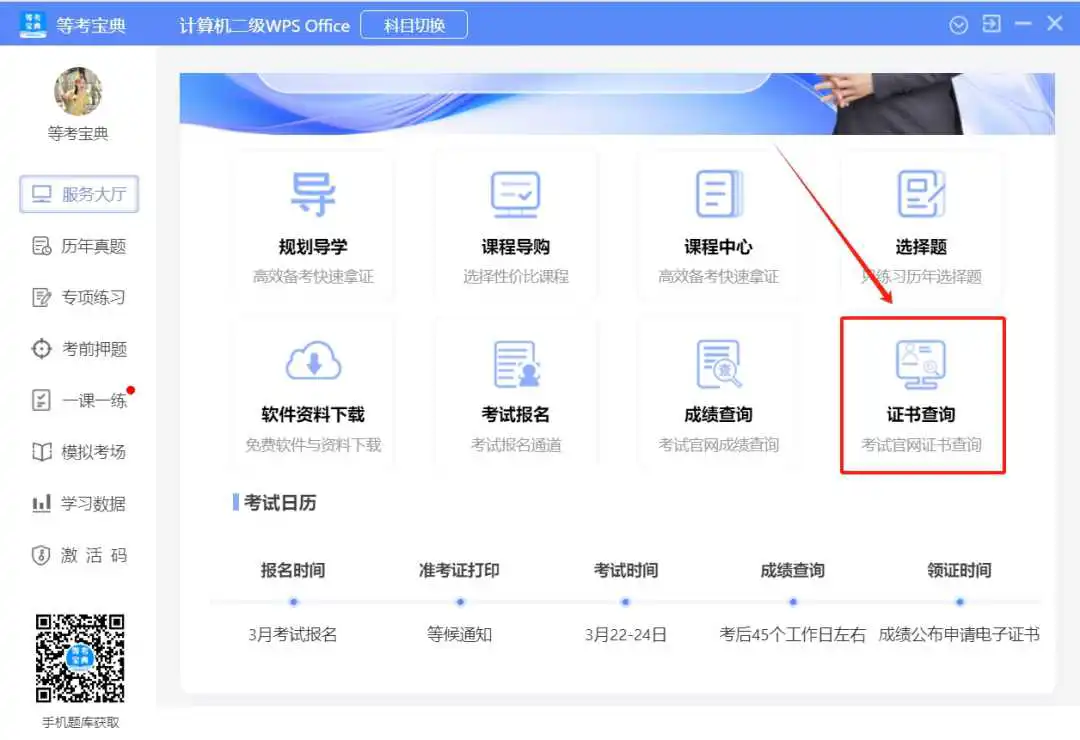Open the 考试报名 exam registration icon
1080x740 pixels.
(515, 363)
